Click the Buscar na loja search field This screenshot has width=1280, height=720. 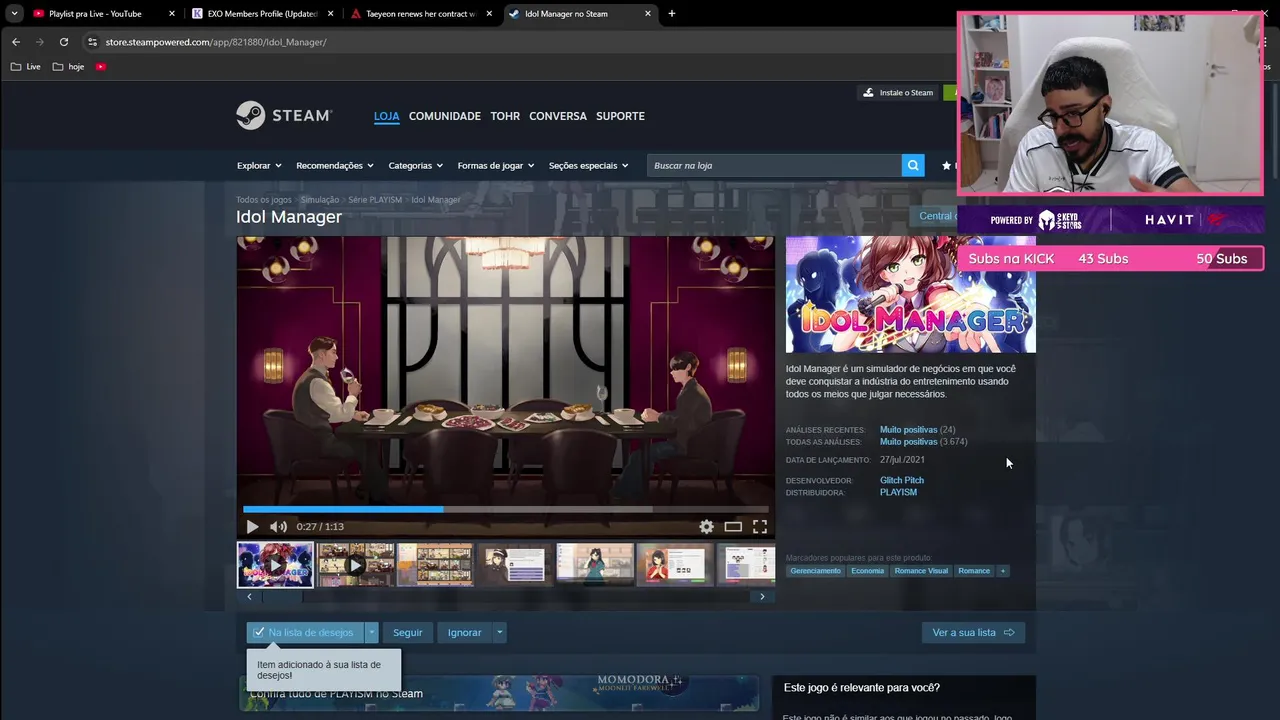(774, 165)
